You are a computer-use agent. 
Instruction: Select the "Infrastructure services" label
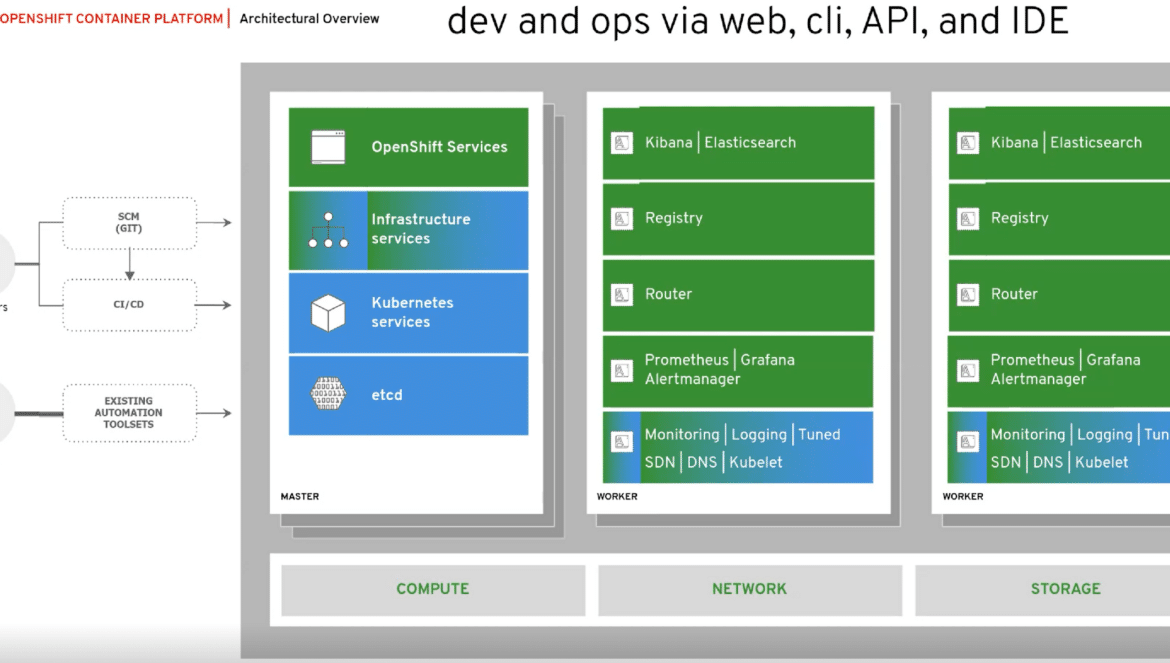421,229
